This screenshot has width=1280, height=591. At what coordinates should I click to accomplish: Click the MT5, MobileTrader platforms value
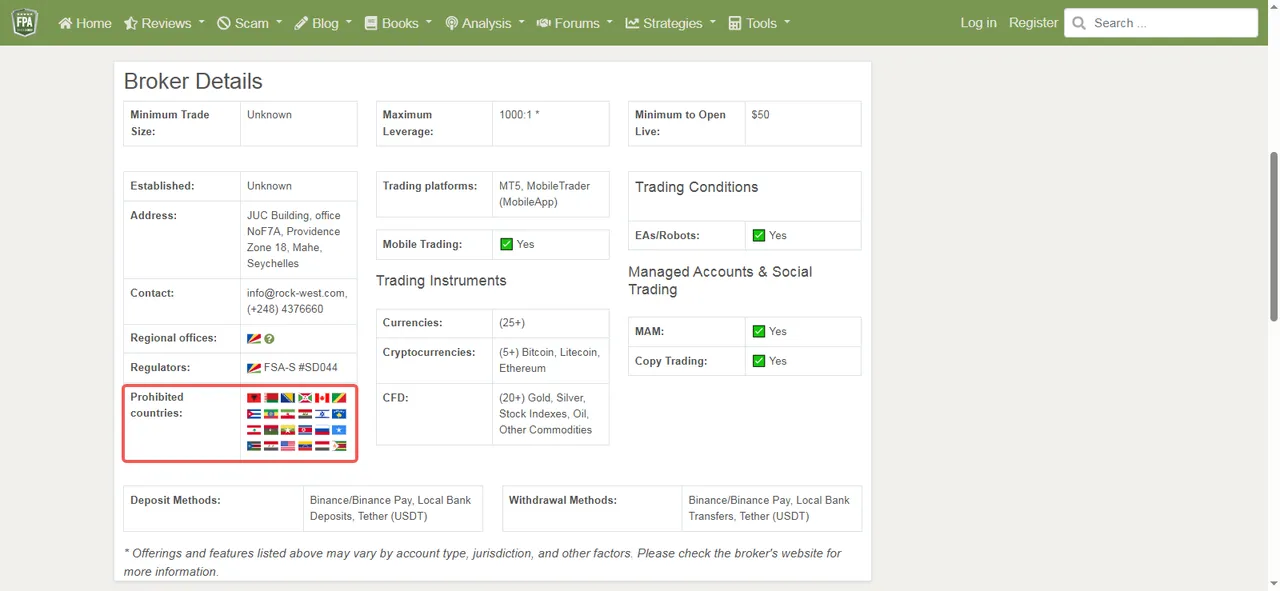[545, 194]
